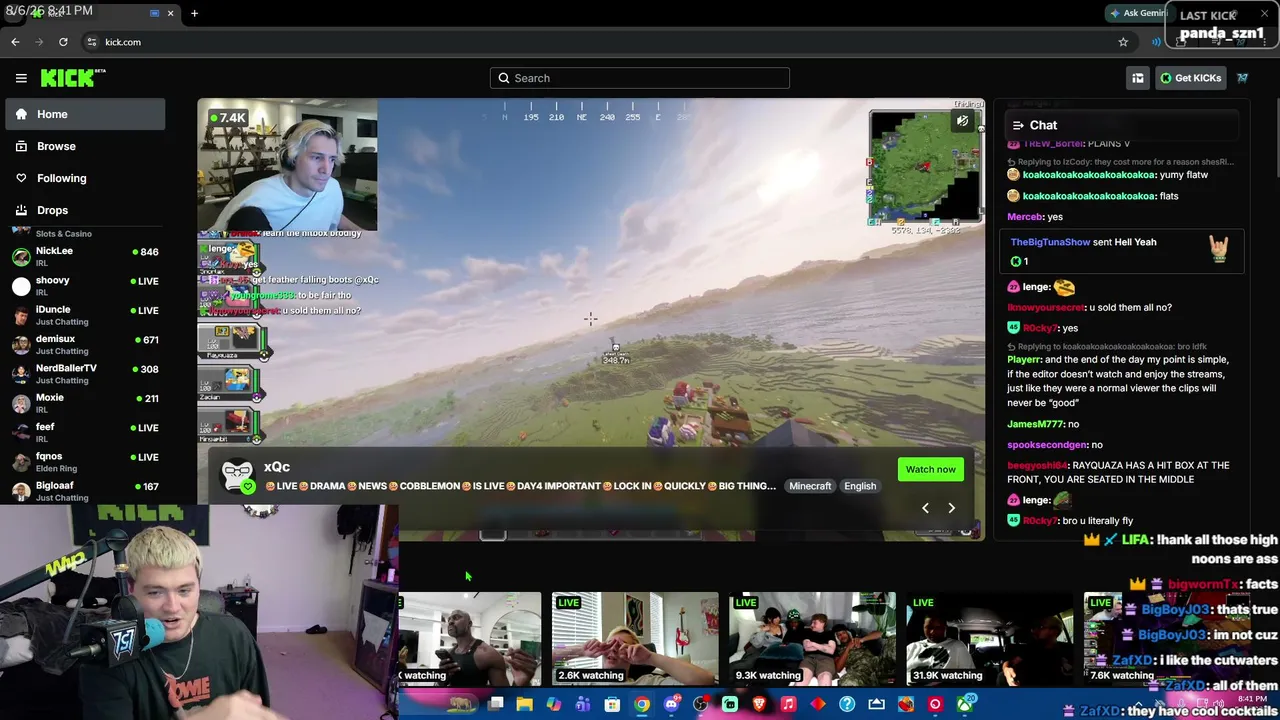Click the Get KICKs button
The height and width of the screenshot is (720, 1280).
[1191, 78]
